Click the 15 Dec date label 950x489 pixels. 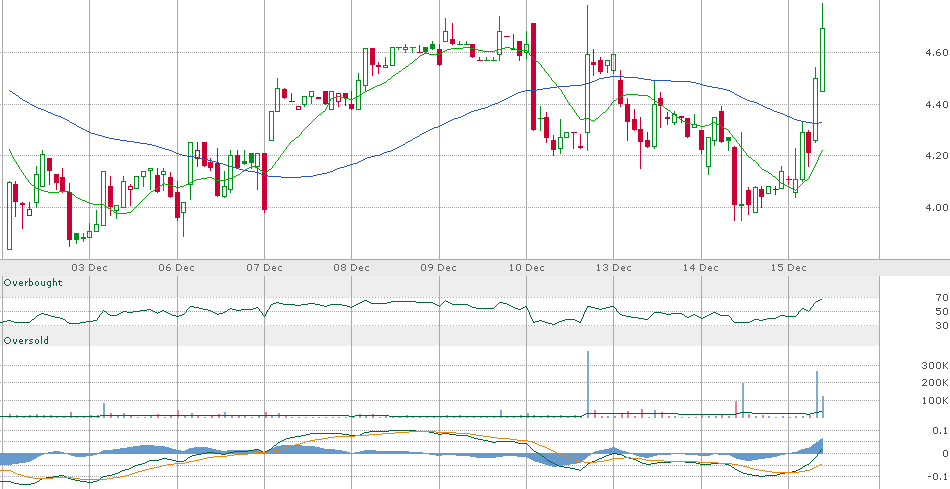point(788,267)
